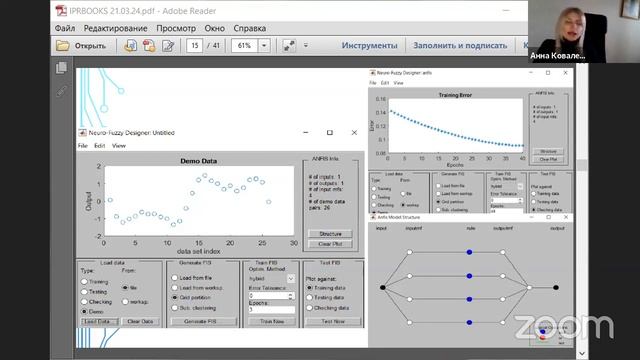Click the Epochs input field

tap(272, 310)
